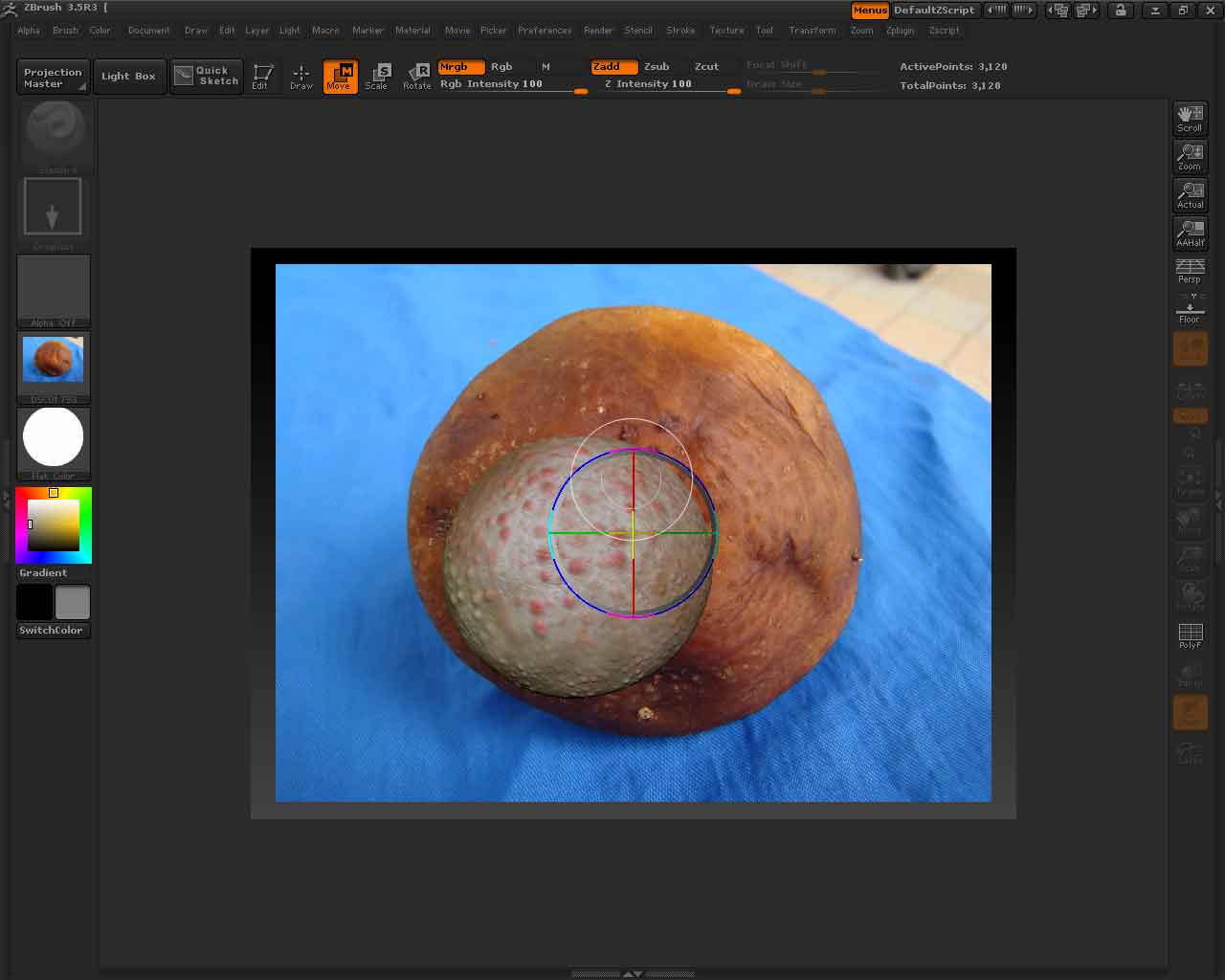This screenshot has width=1225, height=980.
Task: Enable the AAHalf antialiasing view
Action: tap(1190, 233)
